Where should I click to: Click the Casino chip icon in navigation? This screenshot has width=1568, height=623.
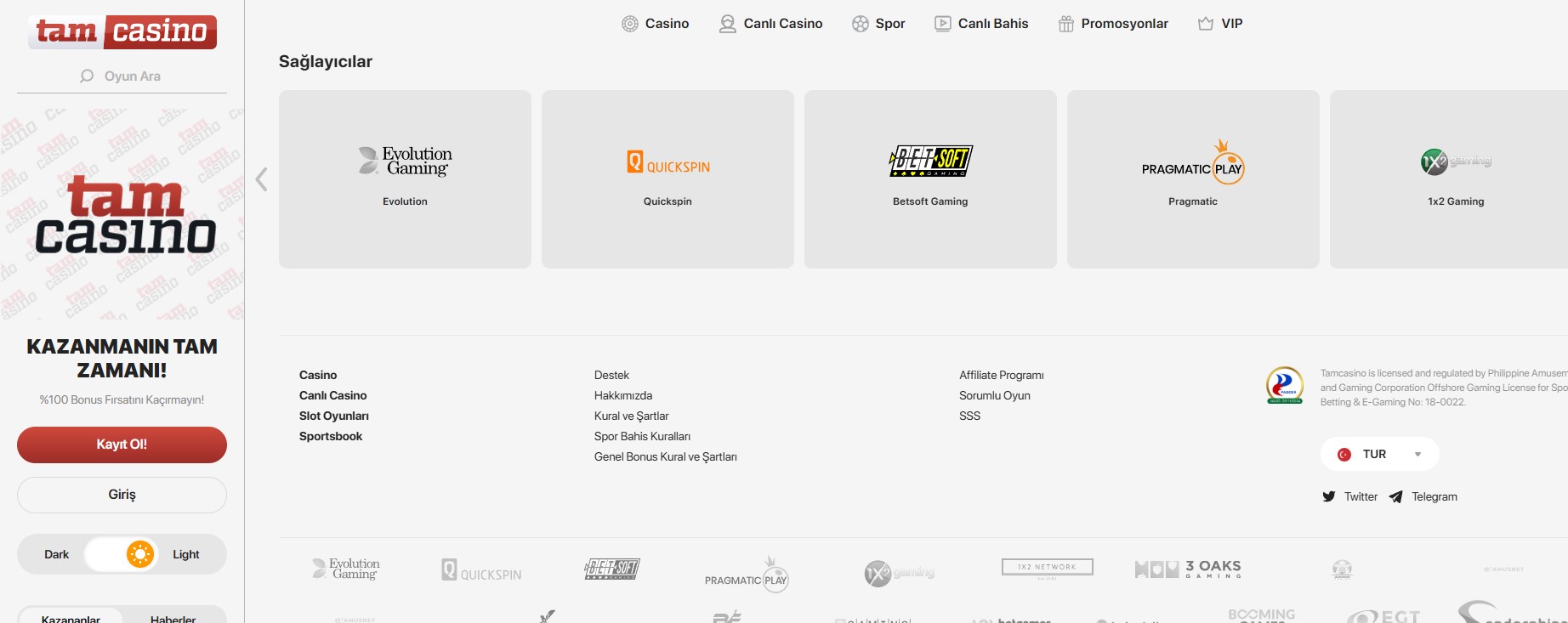(630, 24)
